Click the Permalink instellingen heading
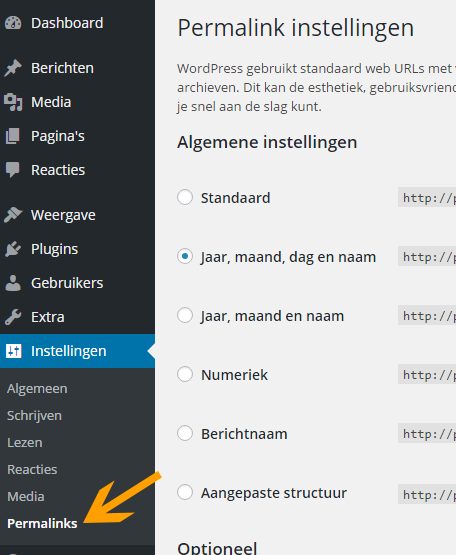The image size is (456, 555). (x=296, y=28)
